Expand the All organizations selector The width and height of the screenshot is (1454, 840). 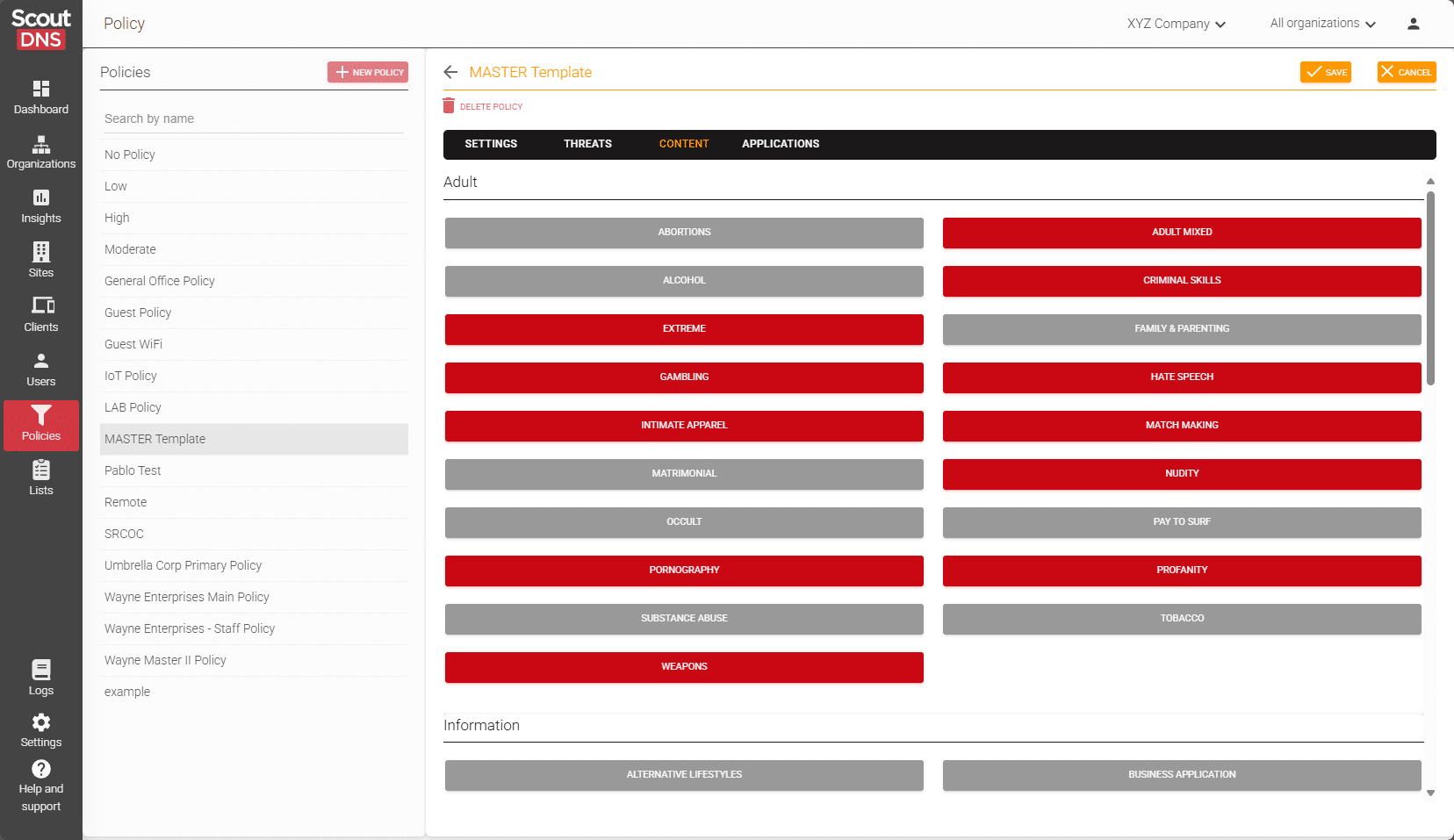(1321, 24)
